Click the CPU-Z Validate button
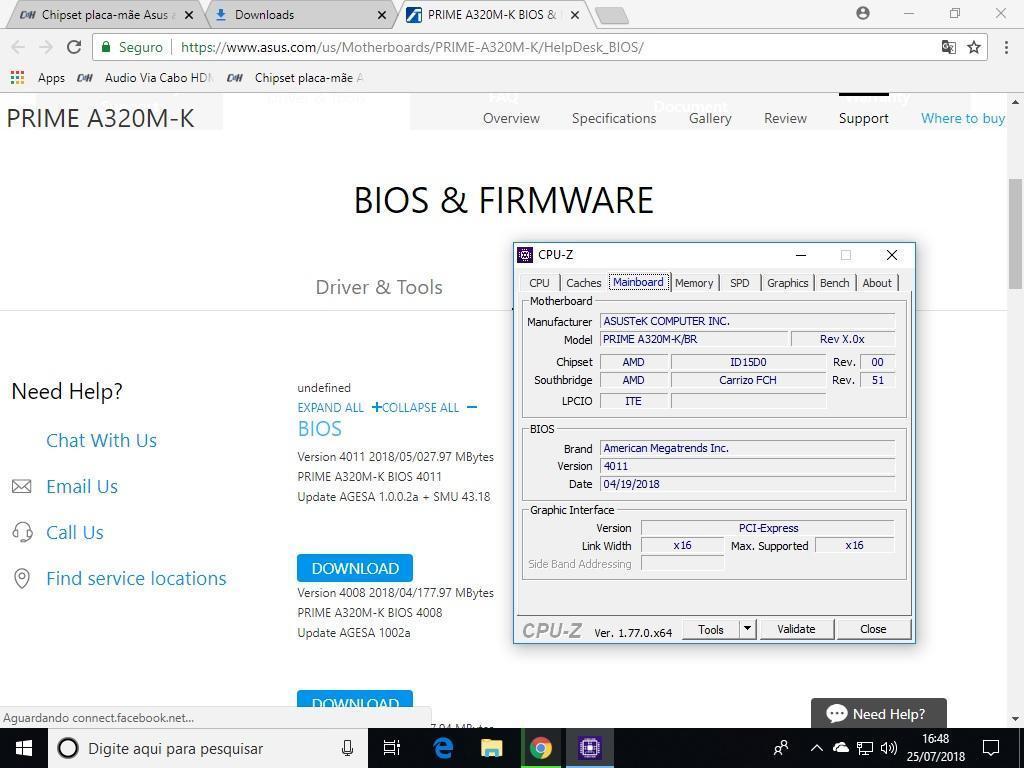 [796, 630]
